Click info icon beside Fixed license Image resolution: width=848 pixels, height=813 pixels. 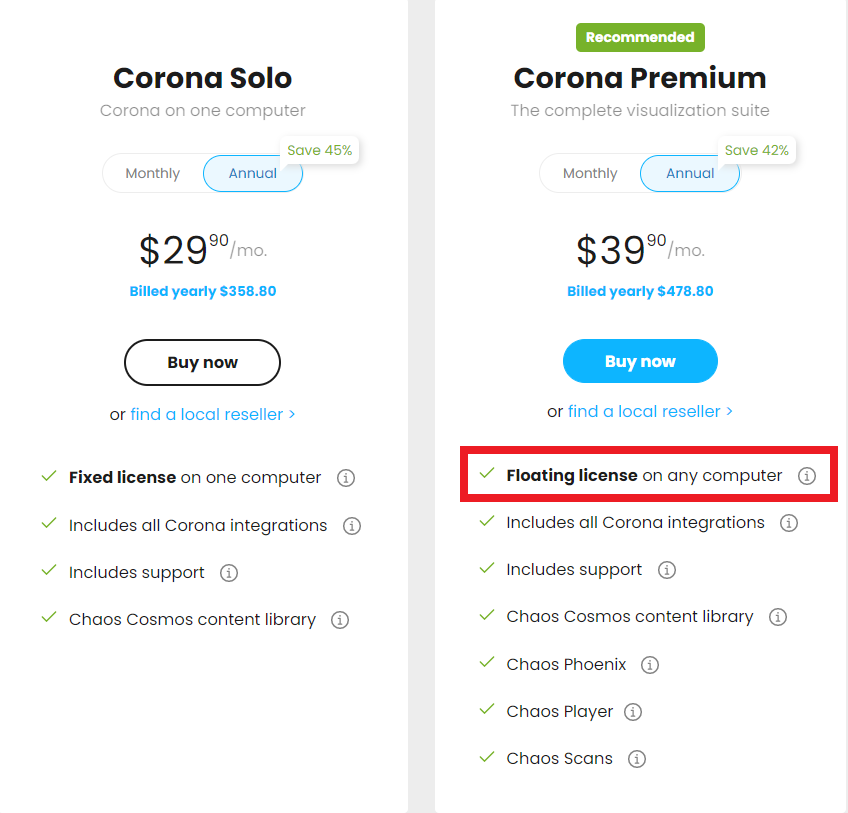(346, 478)
